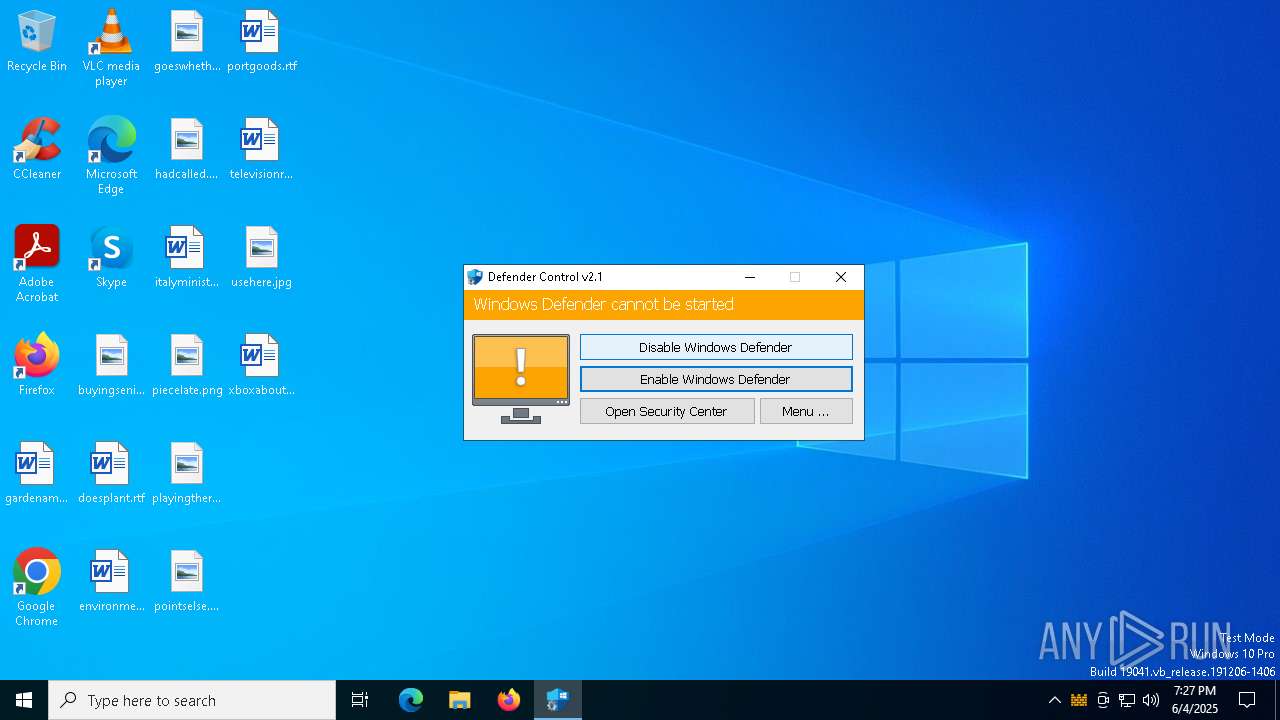Select the Recycle Bin desktop icon
Viewport: 1280px width, 720px height.
pos(37,42)
